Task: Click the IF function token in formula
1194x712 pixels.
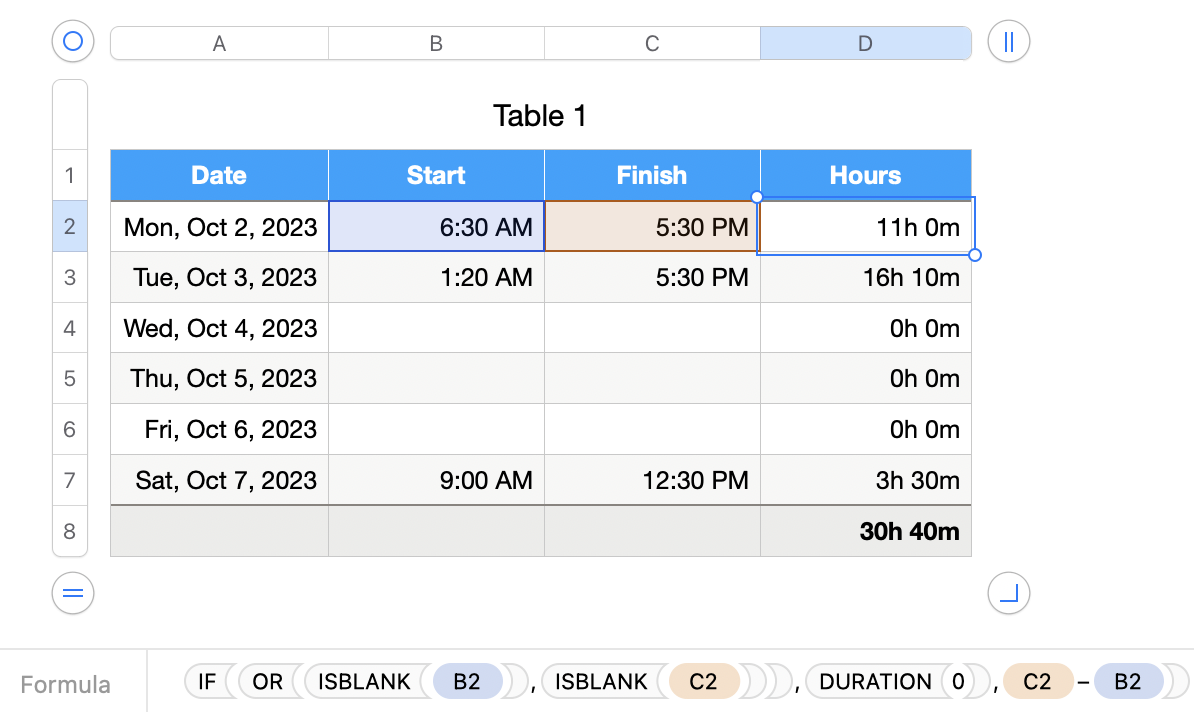Action: [207, 682]
